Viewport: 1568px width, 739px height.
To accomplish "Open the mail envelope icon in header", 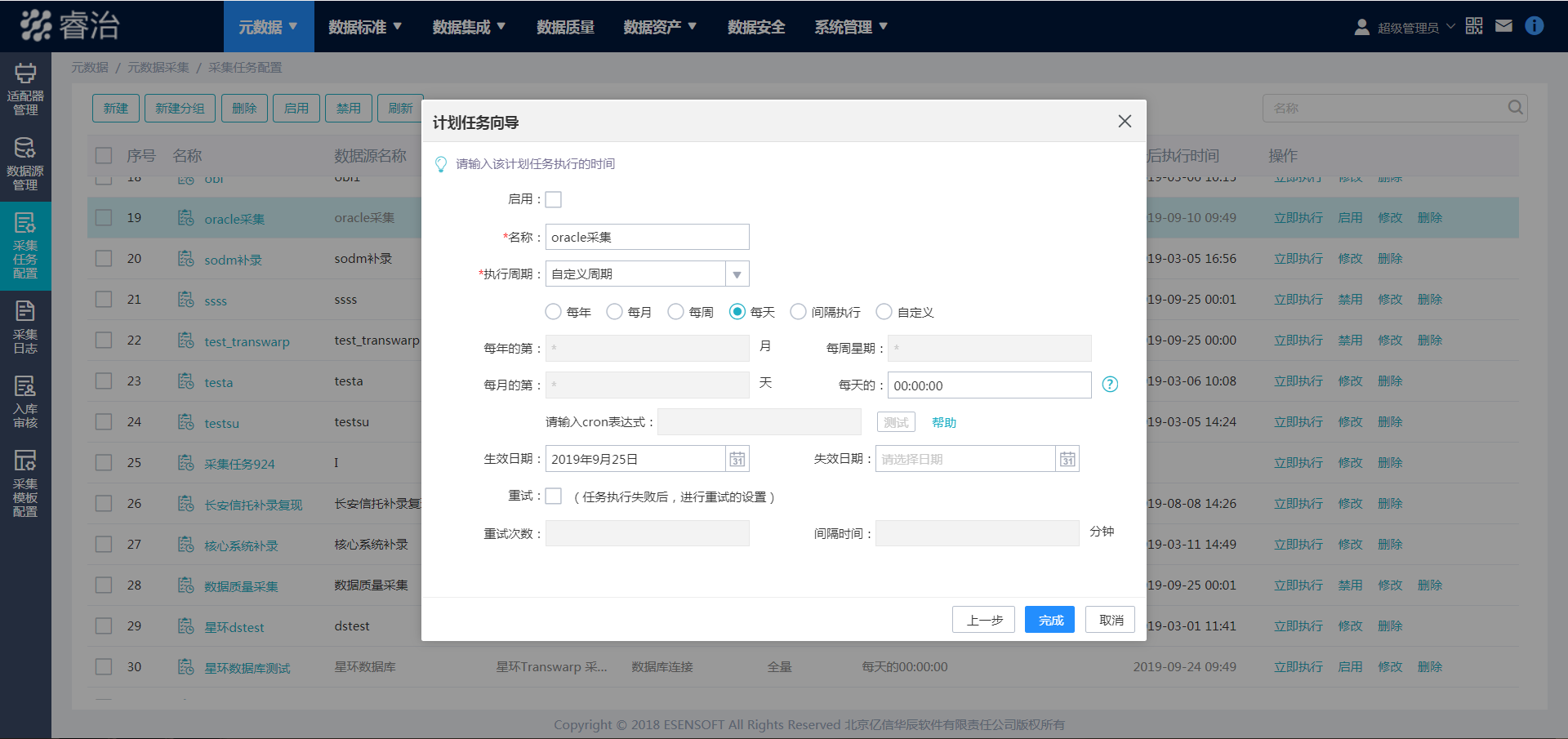I will [x=1503, y=26].
